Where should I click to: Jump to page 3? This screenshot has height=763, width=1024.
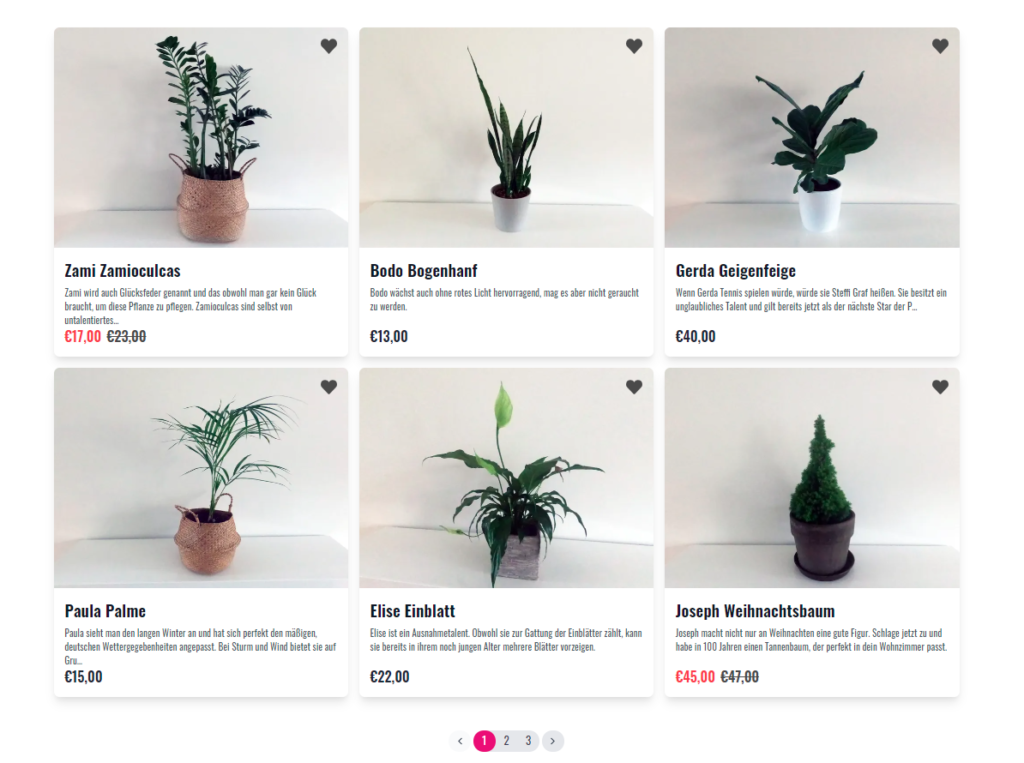pyautogui.click(x=528, y=741)
